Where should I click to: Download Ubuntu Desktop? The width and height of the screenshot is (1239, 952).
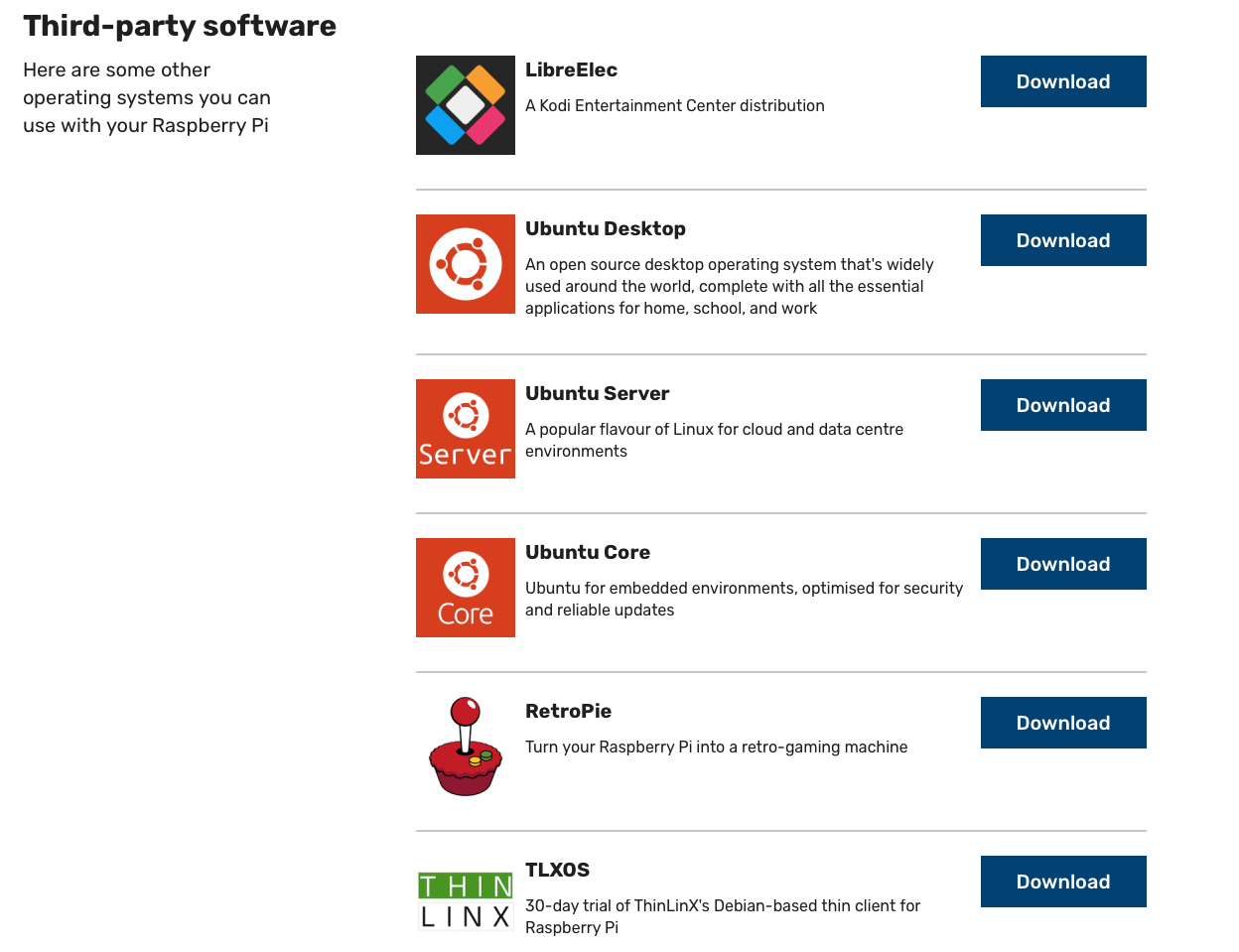pyautogui.click(x=1062, y=240)
